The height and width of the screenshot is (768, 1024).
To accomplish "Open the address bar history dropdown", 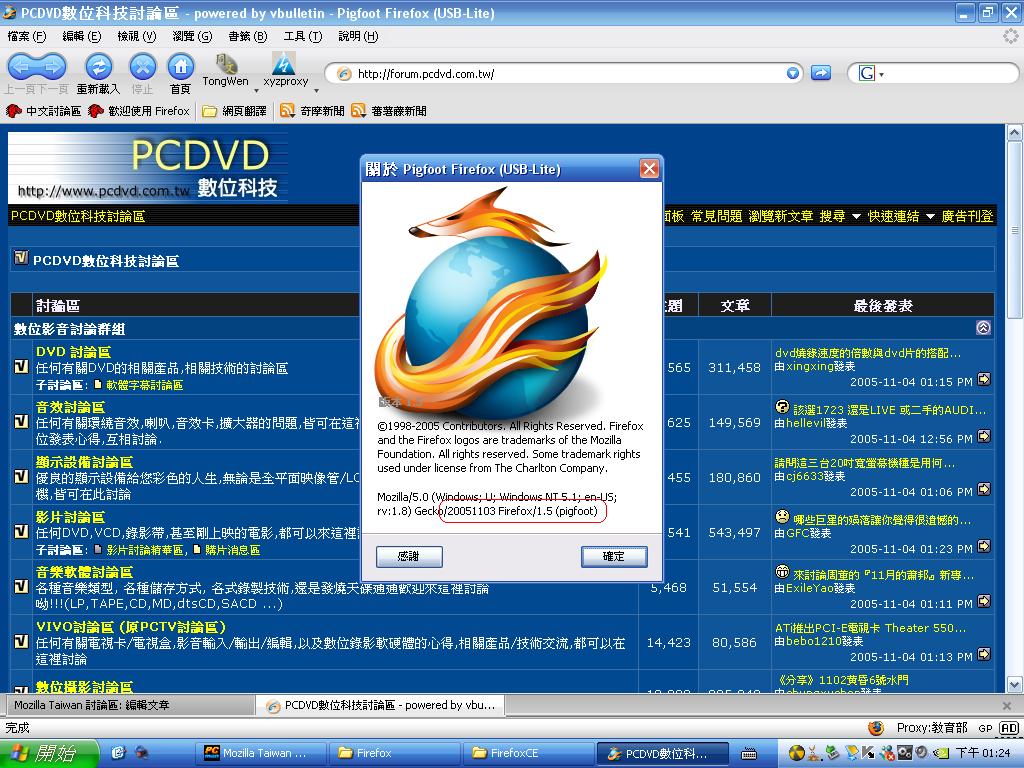I will 793,73.
